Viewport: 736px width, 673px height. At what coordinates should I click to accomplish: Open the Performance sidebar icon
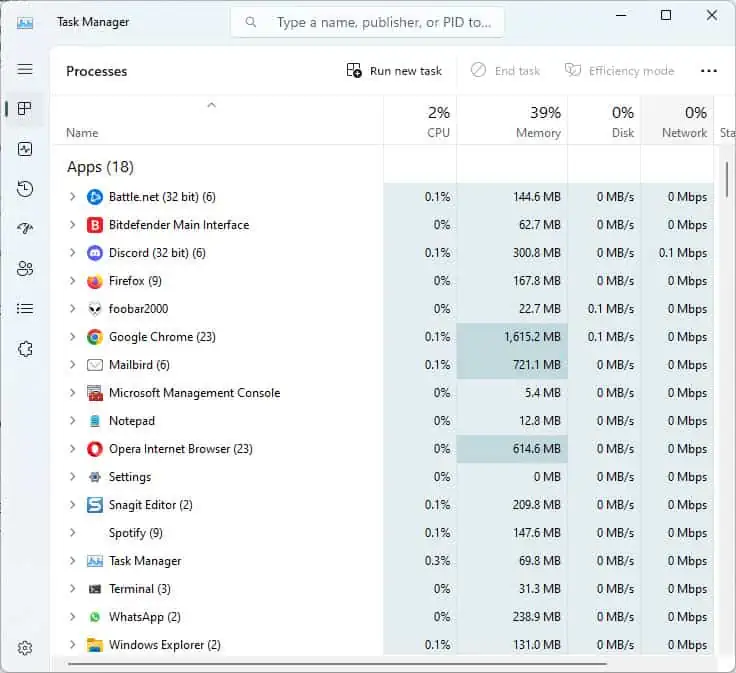tap(25, 149)
